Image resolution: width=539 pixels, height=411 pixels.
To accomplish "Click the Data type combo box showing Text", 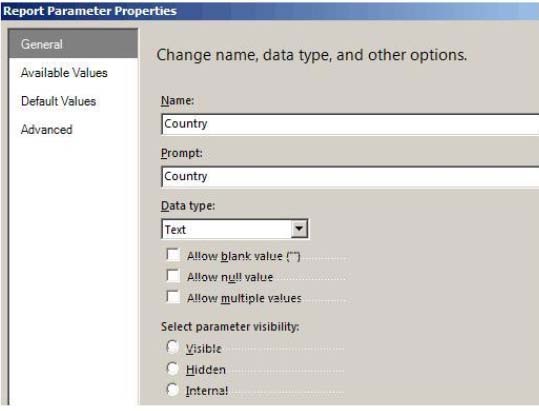I will pyautogui.click(x=234, y=229).
